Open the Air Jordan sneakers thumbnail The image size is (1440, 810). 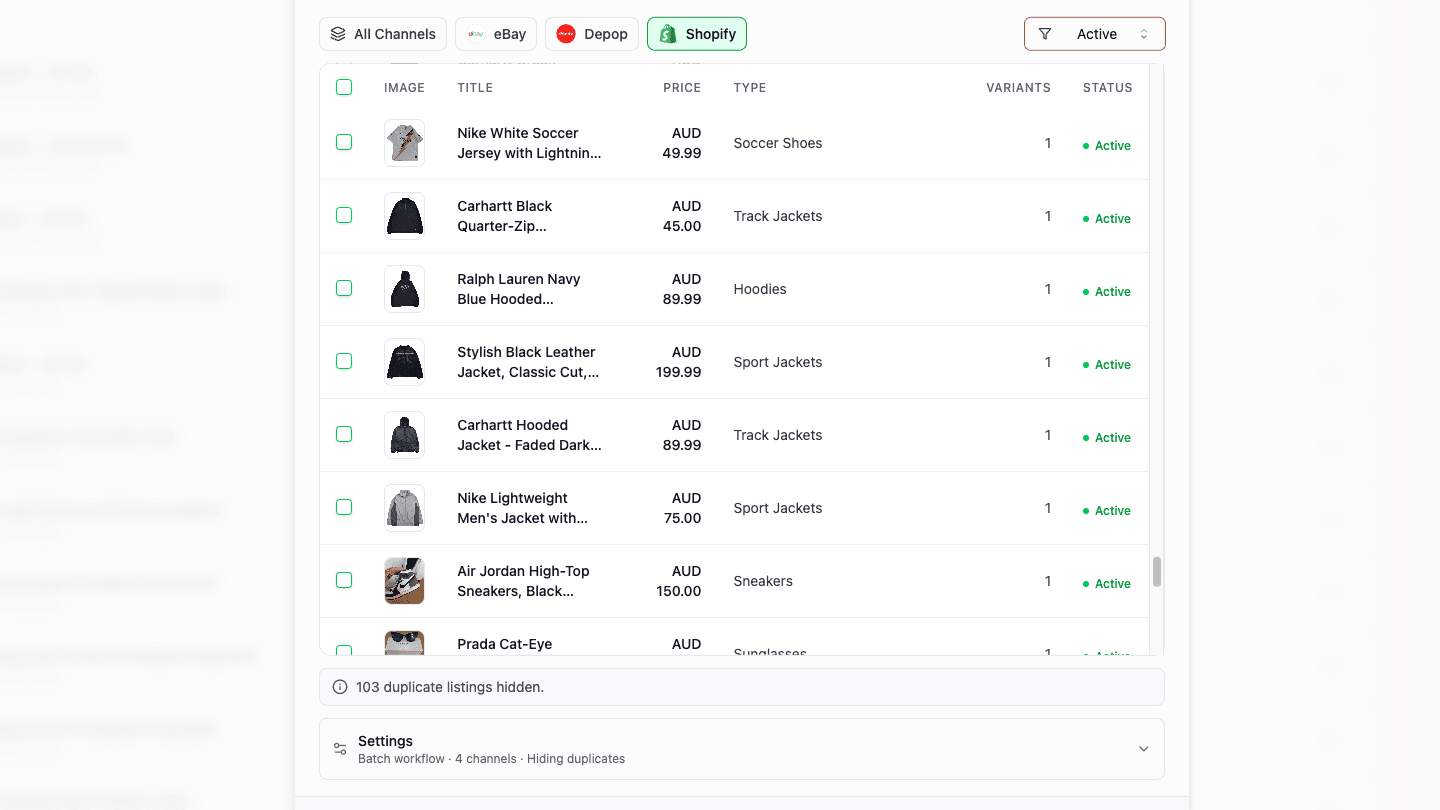[x=404, y=581]
